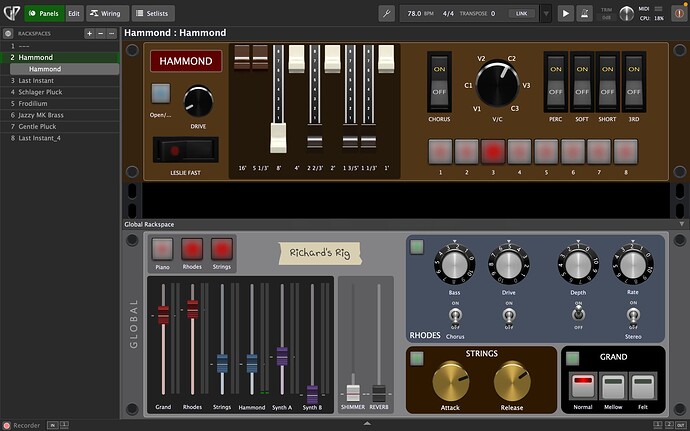The width and height of the screenshot is (690, 431).
Task: Click the rackspaces panel circle icon
Action: click(x=8, y=33)
